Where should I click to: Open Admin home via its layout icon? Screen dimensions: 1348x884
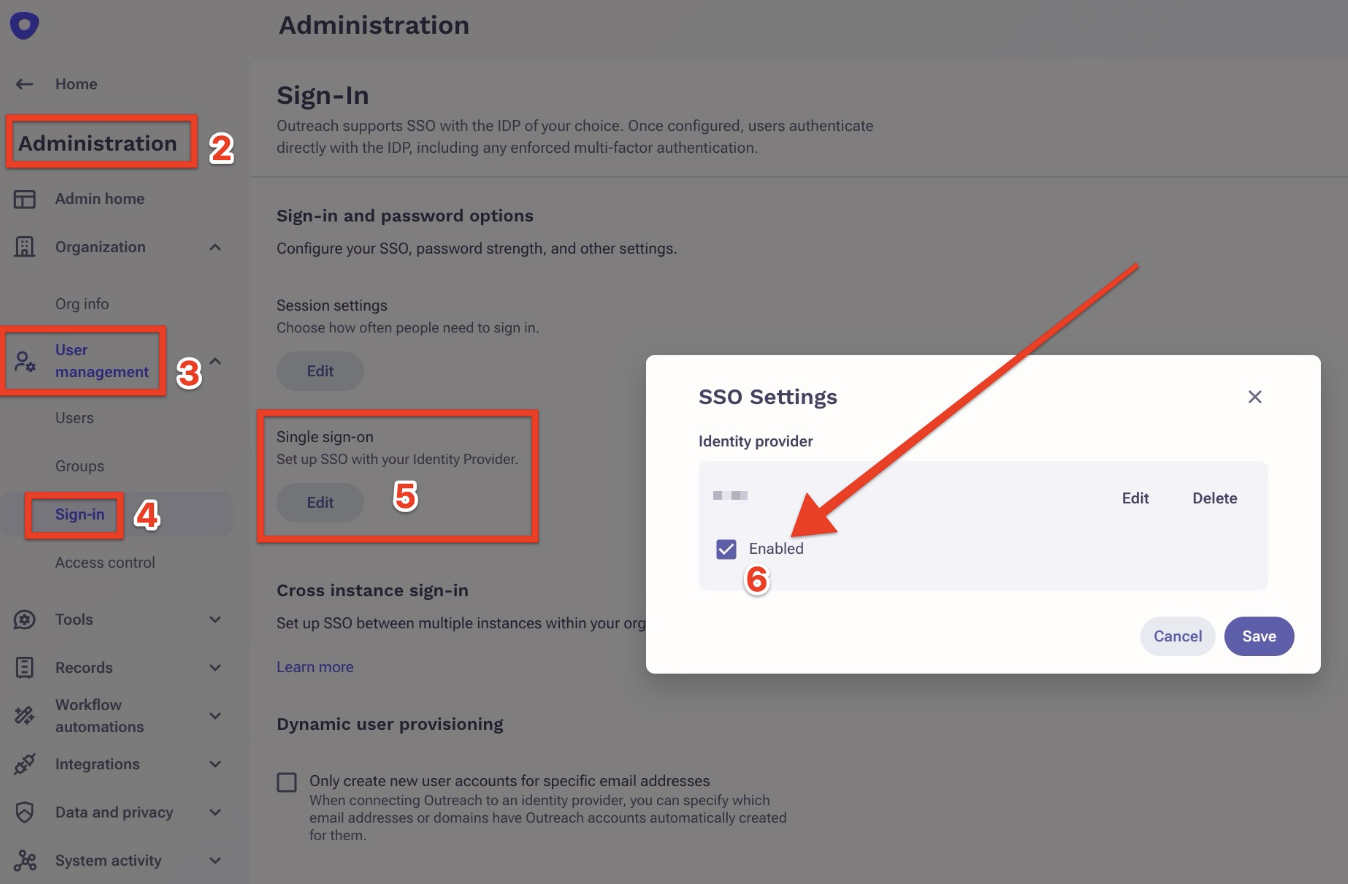[x=25, y=199]
